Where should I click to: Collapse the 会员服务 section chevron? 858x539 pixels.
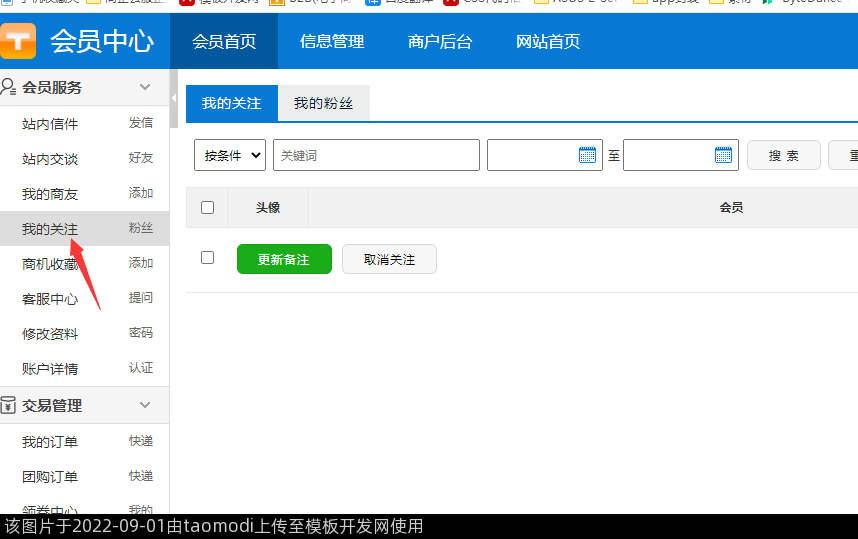pos(145,87)
